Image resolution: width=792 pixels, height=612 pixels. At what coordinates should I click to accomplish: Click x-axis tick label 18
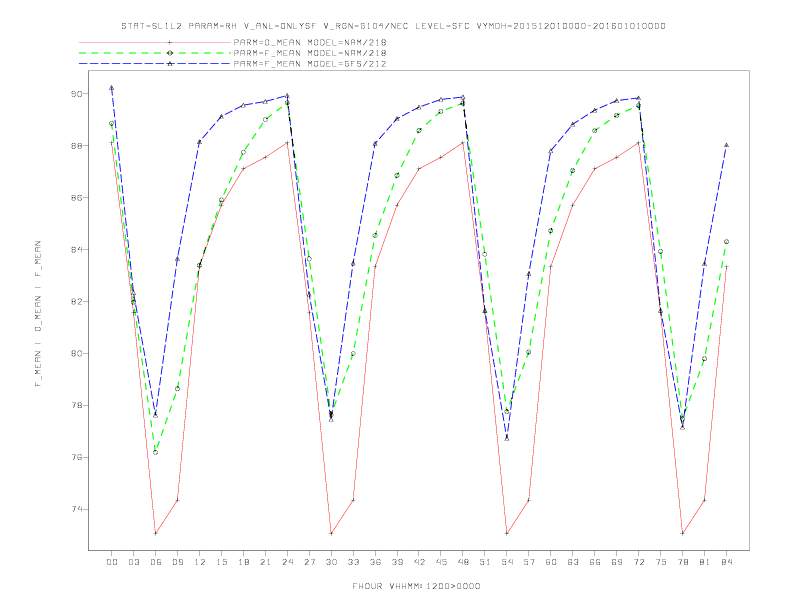pos(243,562)
